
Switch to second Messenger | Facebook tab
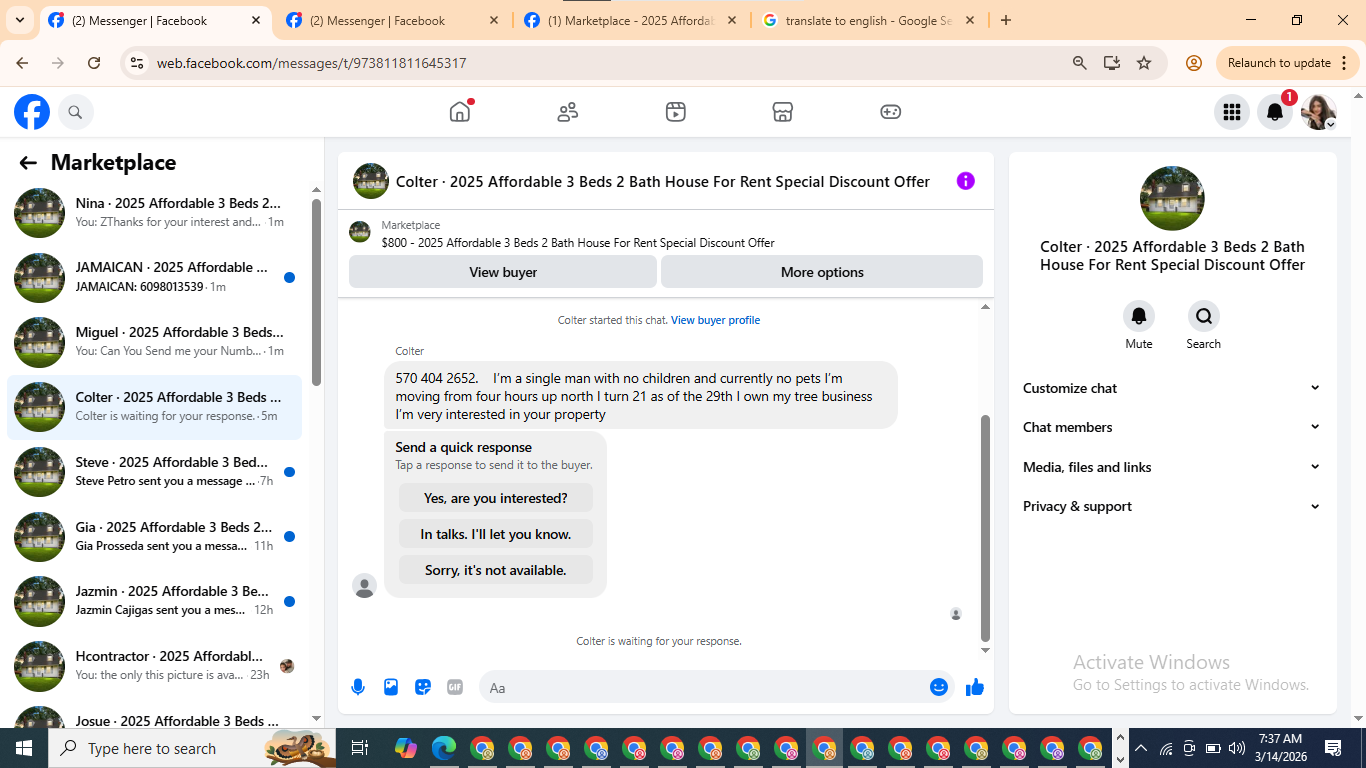click(x=393, y=20)
